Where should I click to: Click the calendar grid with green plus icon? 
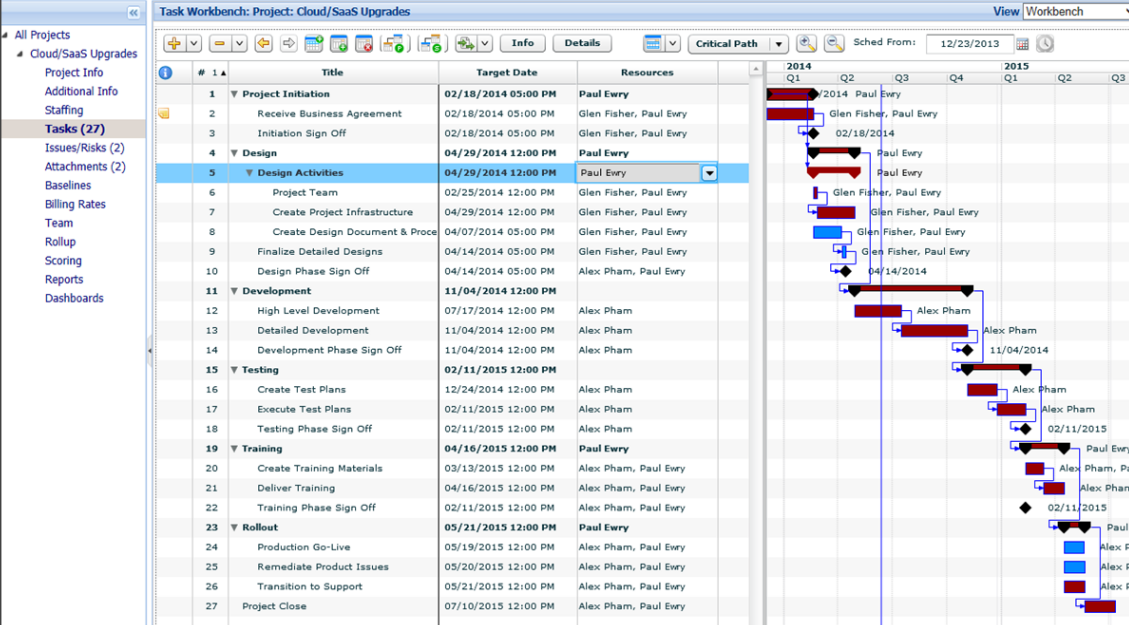pos(314,43)
